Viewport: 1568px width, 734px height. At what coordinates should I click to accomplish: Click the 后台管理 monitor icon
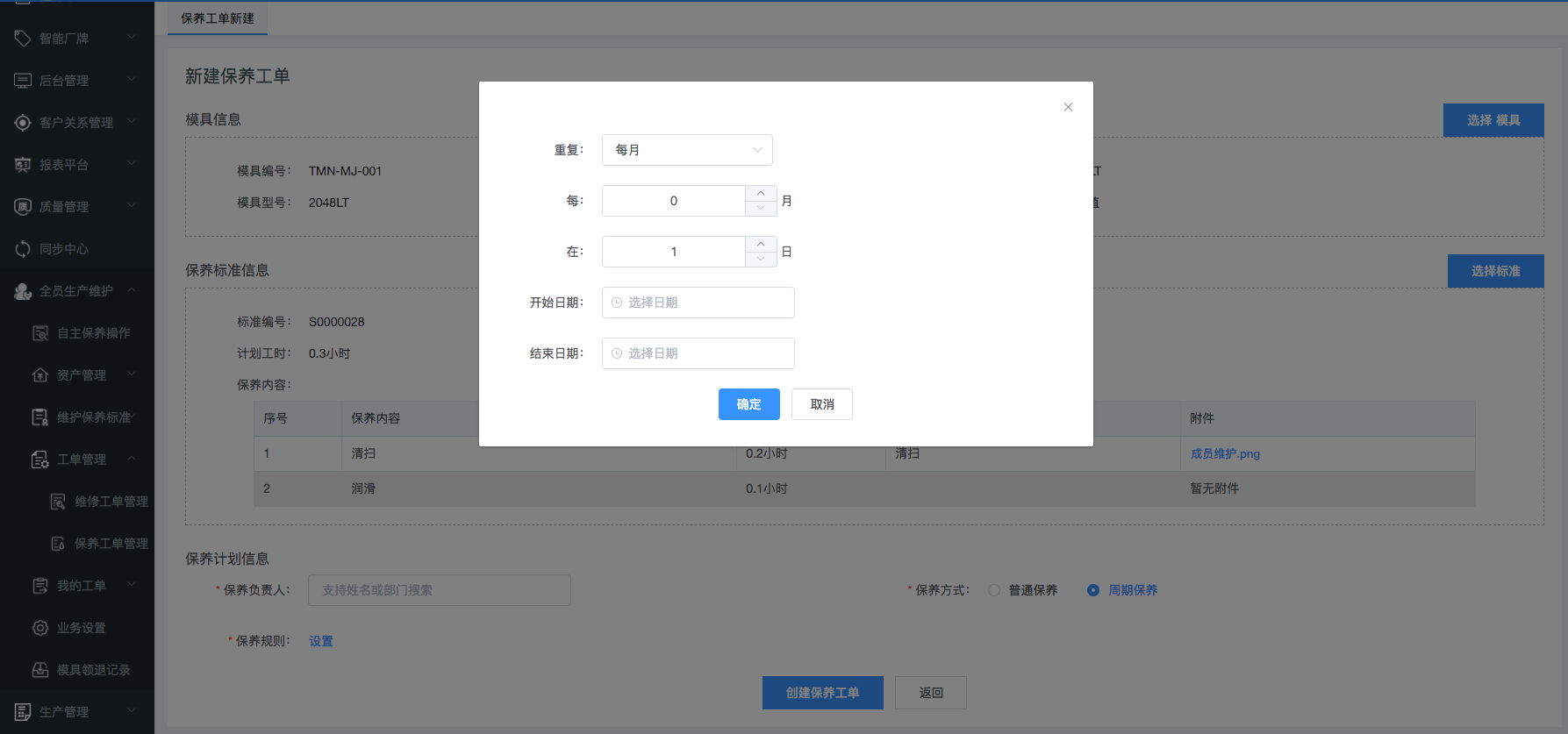click(x=23, y=81)
